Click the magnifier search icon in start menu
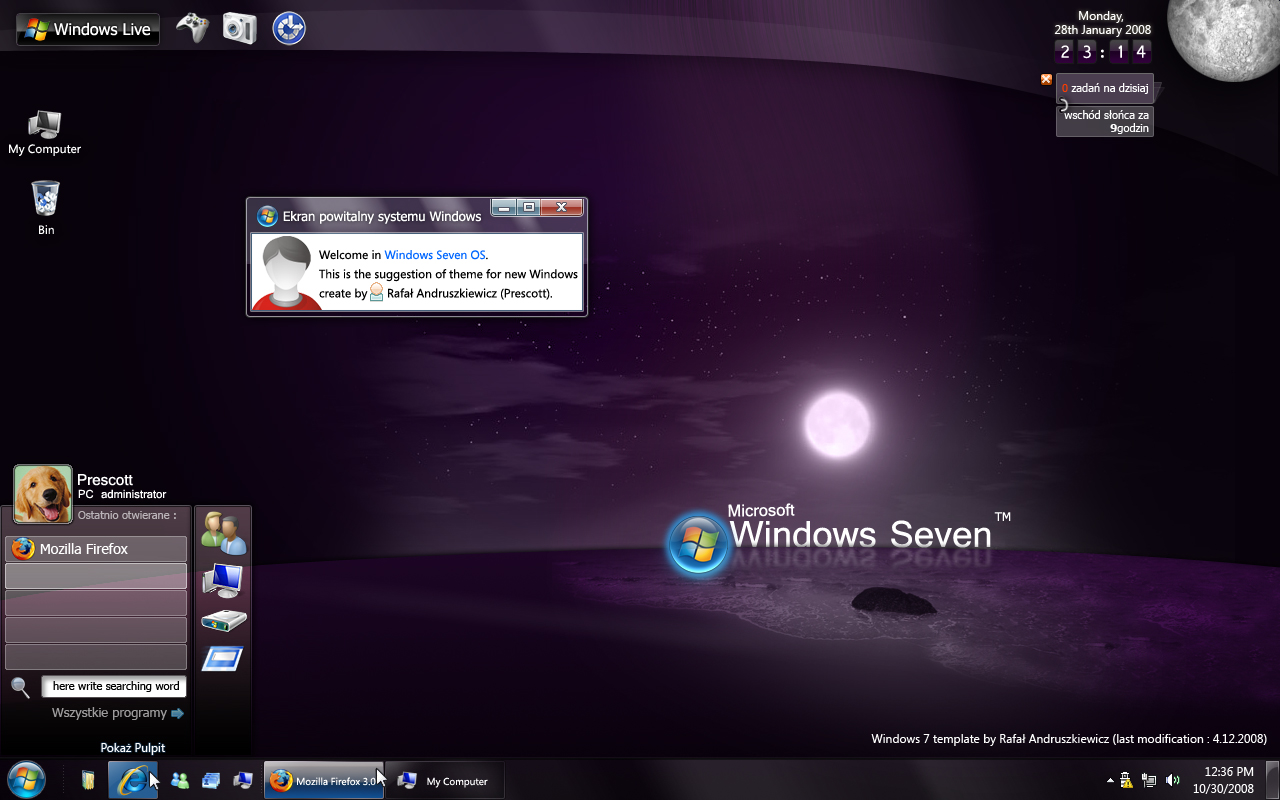The image size is (1280, 800). point(20,687)
